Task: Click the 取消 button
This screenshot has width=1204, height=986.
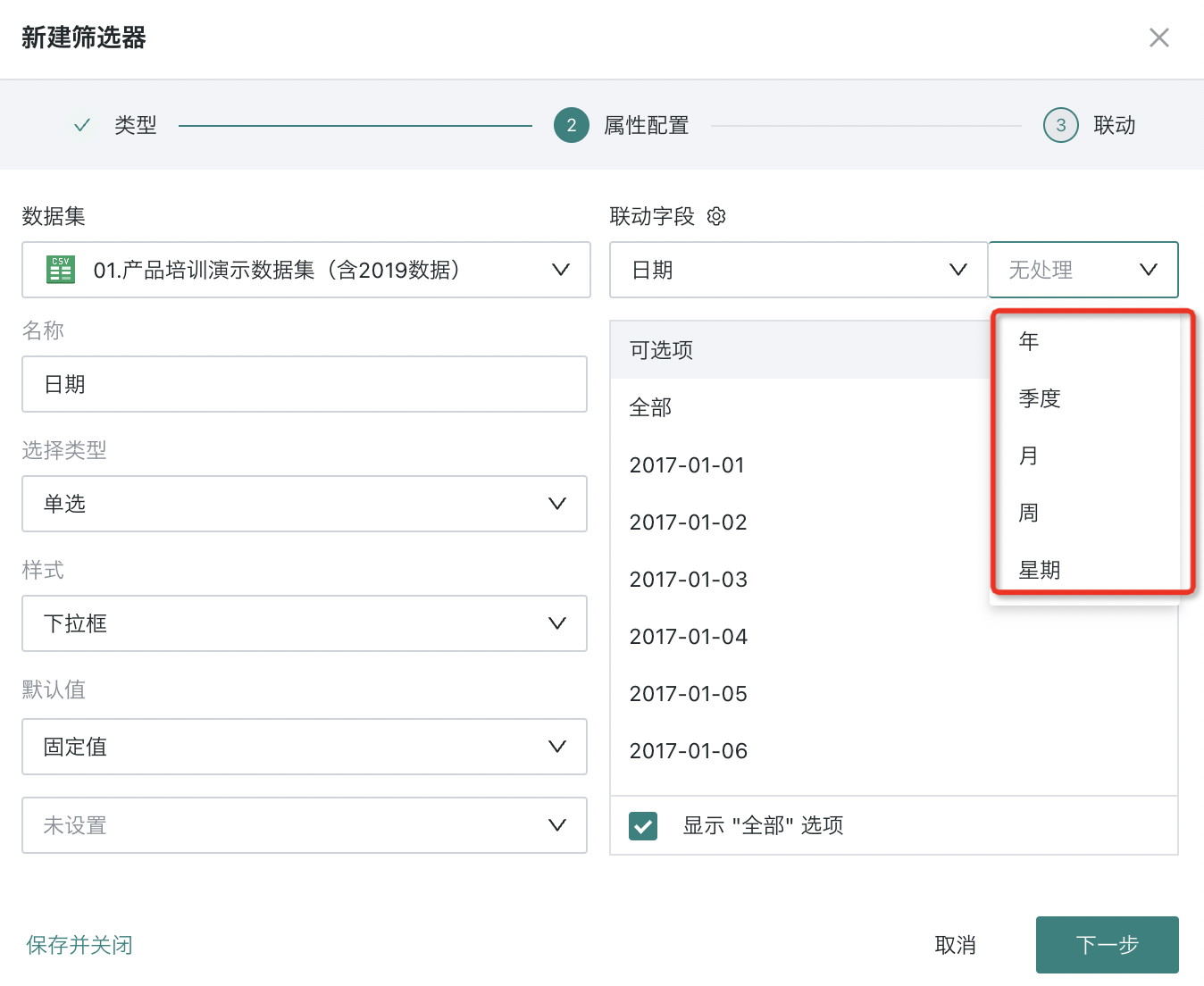Action: coord(956,945)
